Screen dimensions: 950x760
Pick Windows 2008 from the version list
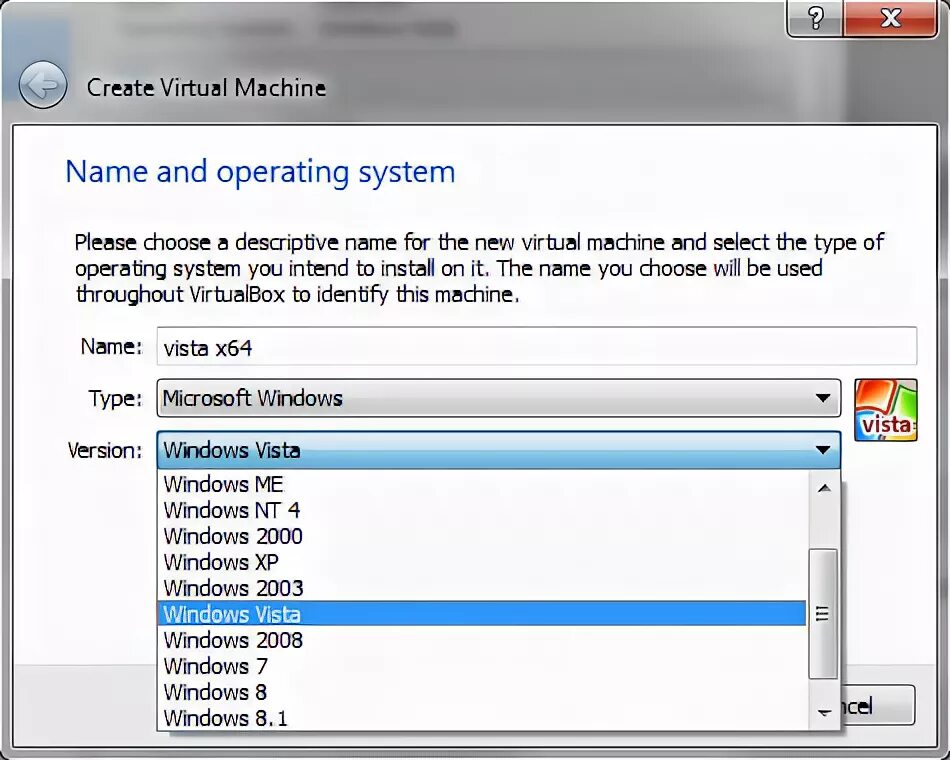point(482,640)
